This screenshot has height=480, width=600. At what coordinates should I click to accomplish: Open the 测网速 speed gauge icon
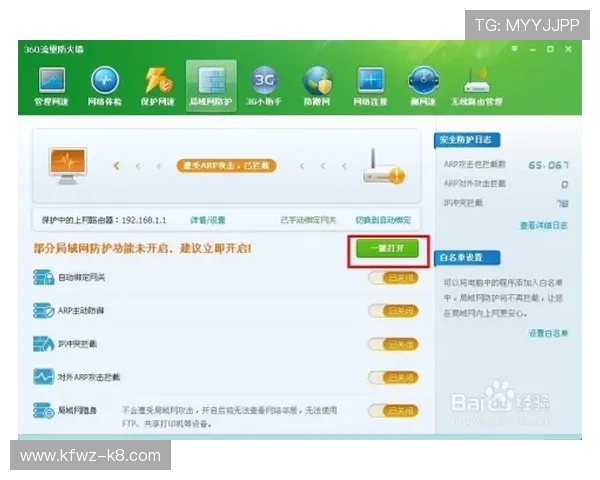click(423, 86)
